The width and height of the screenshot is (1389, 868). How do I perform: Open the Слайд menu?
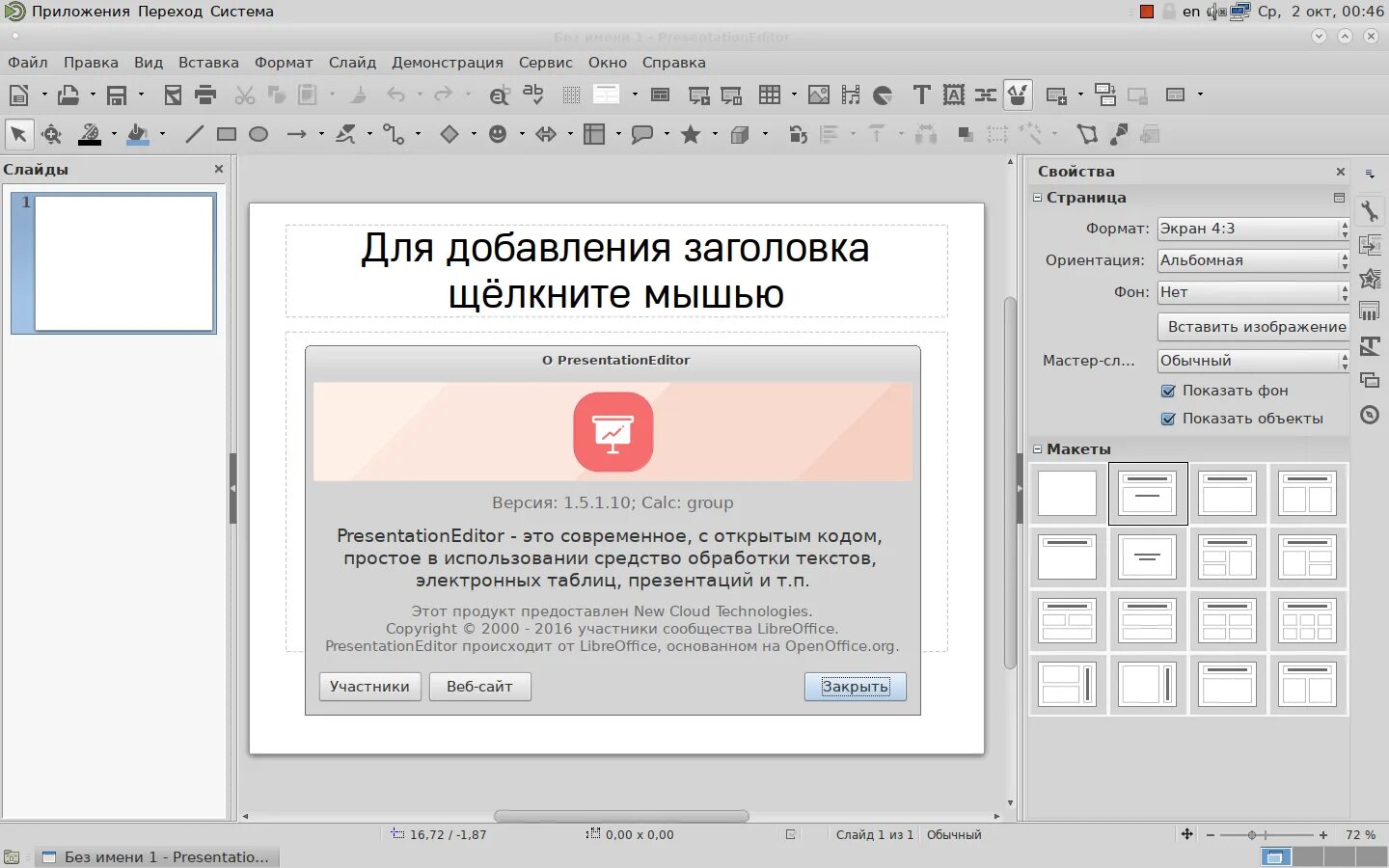coord(352,63)
